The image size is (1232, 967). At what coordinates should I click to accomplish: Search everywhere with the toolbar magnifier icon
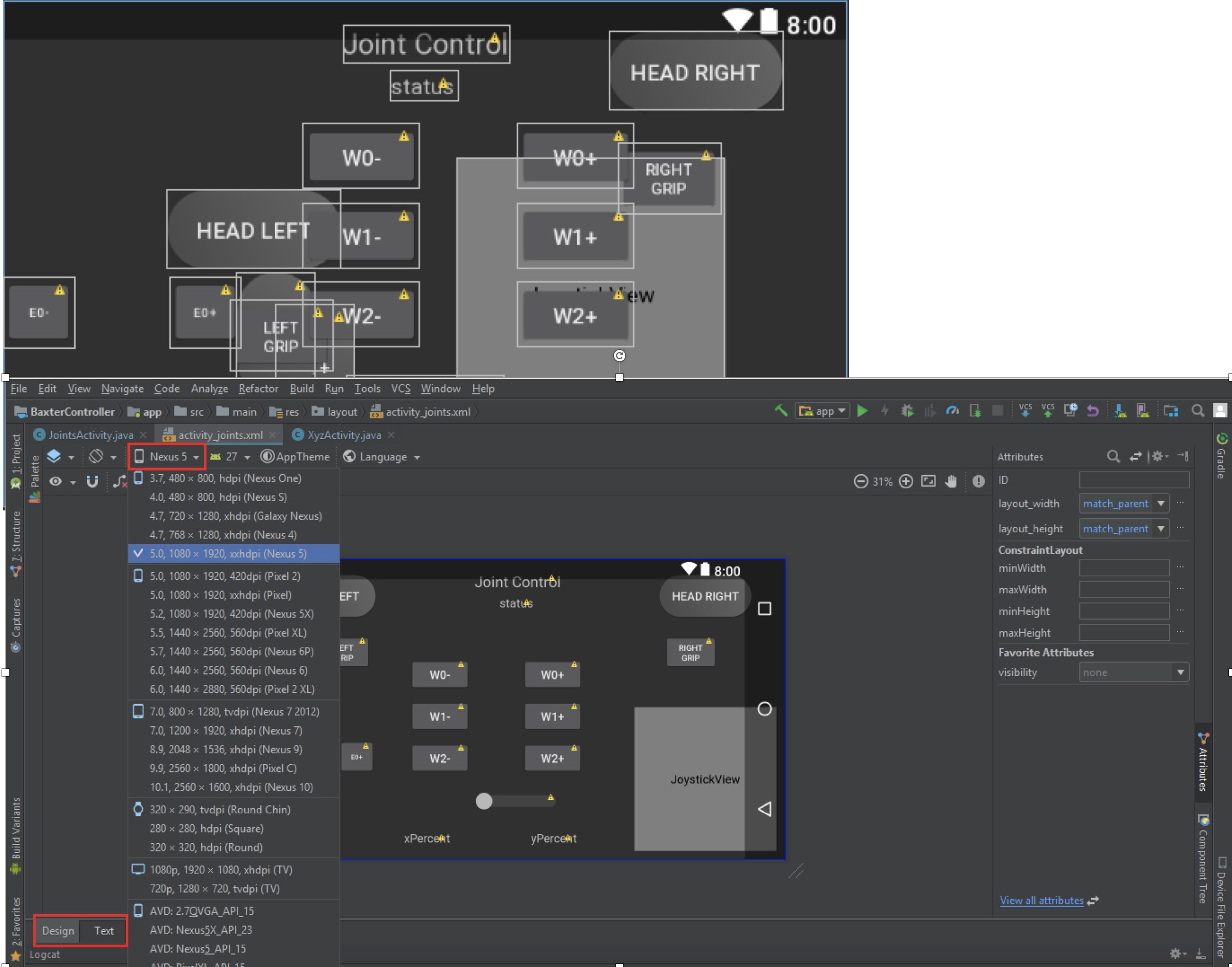tap(1197, 411)
